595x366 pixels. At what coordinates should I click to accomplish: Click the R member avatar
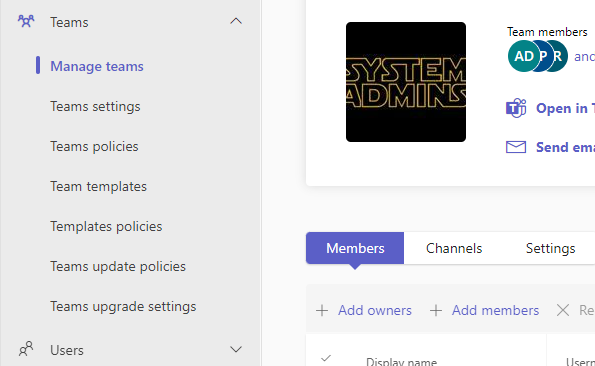point(559,56)
